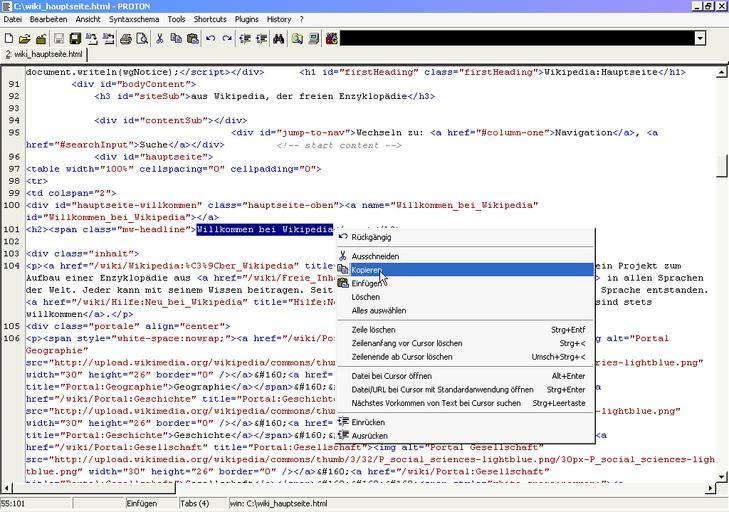Click the code line <div class="inhalt">
The height and width of the screenshot is (512, 729).
coord(83,253)
